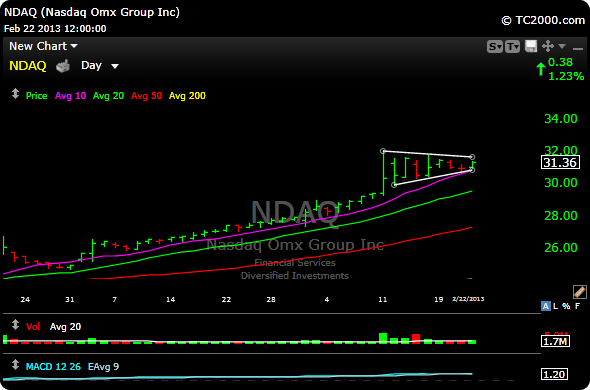Click the 0.38 net change value

tap(560, 62)
